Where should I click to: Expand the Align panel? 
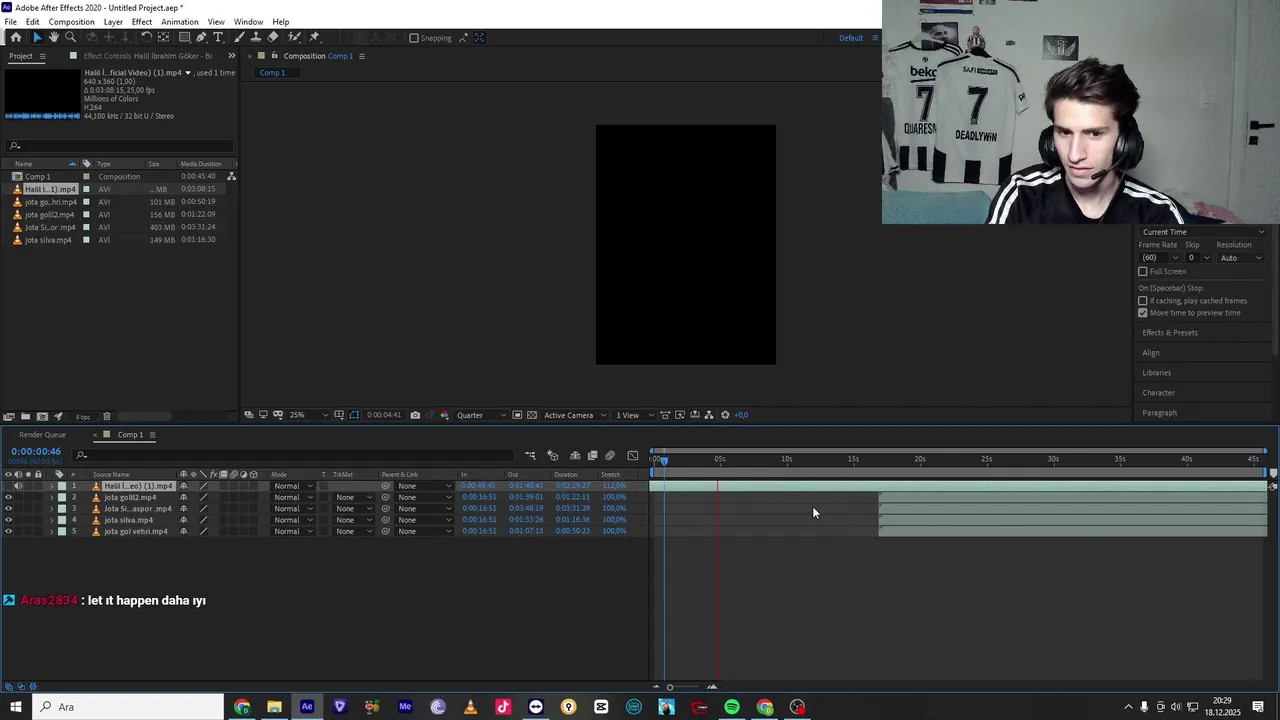pyautogui.click(x=1151, y=352)
